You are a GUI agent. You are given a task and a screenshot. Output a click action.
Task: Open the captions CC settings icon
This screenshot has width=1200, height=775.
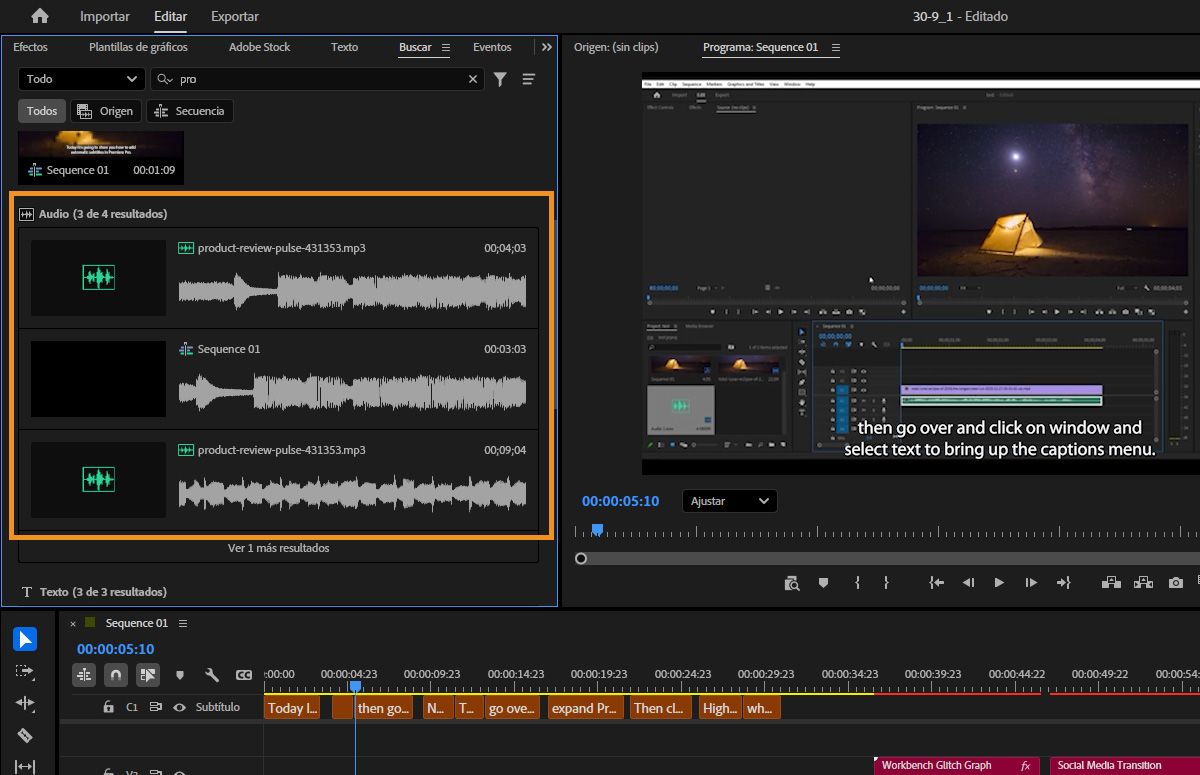click(243, 675)
